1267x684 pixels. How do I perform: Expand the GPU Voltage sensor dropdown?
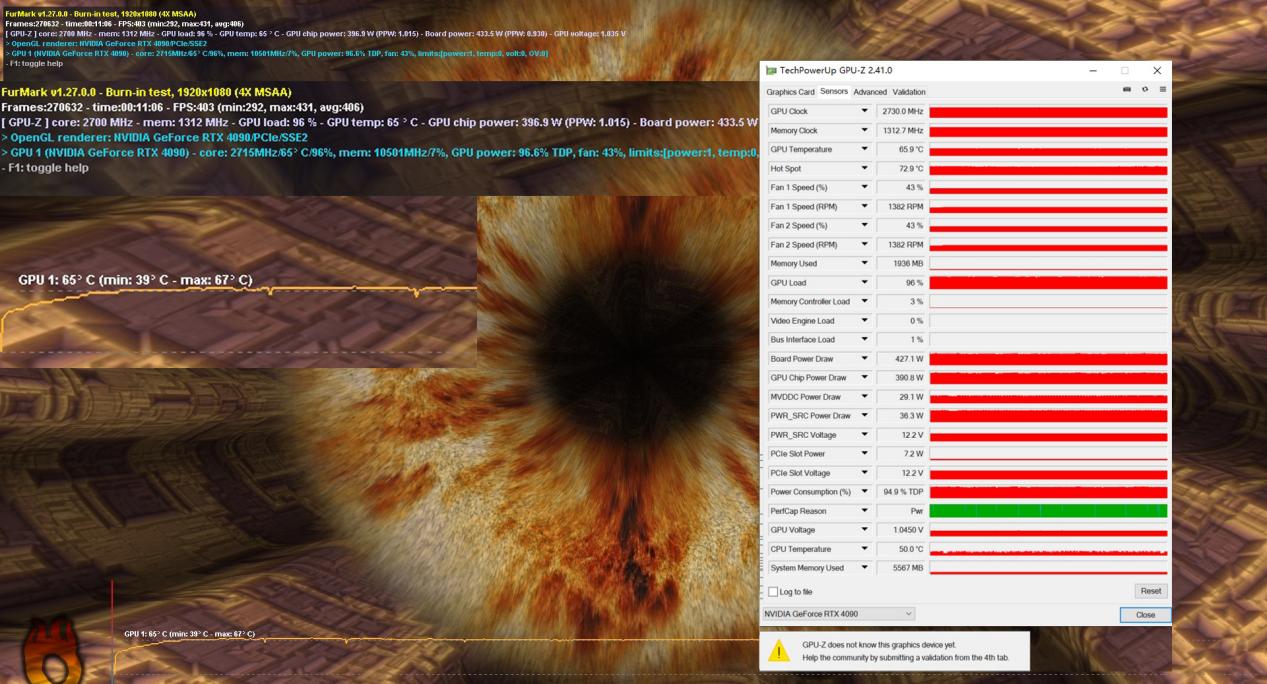[865, 530]
